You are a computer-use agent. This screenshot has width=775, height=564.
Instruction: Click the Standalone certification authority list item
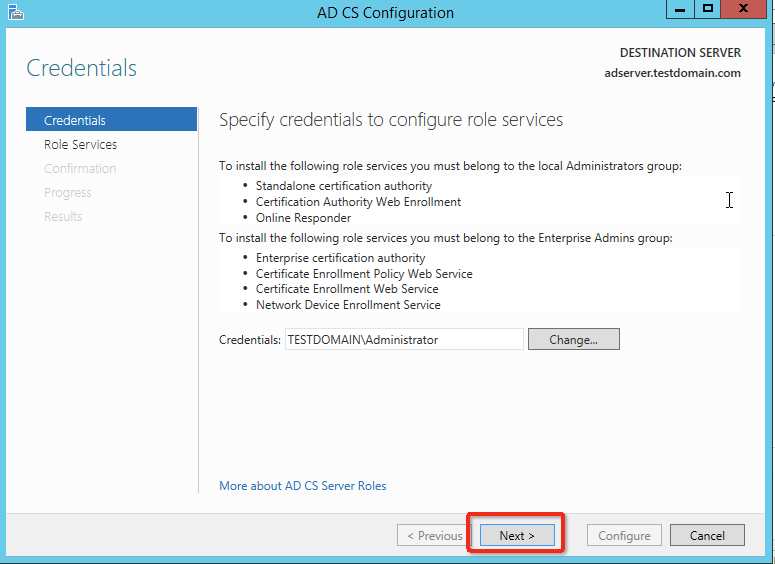(x=344, y=186)
